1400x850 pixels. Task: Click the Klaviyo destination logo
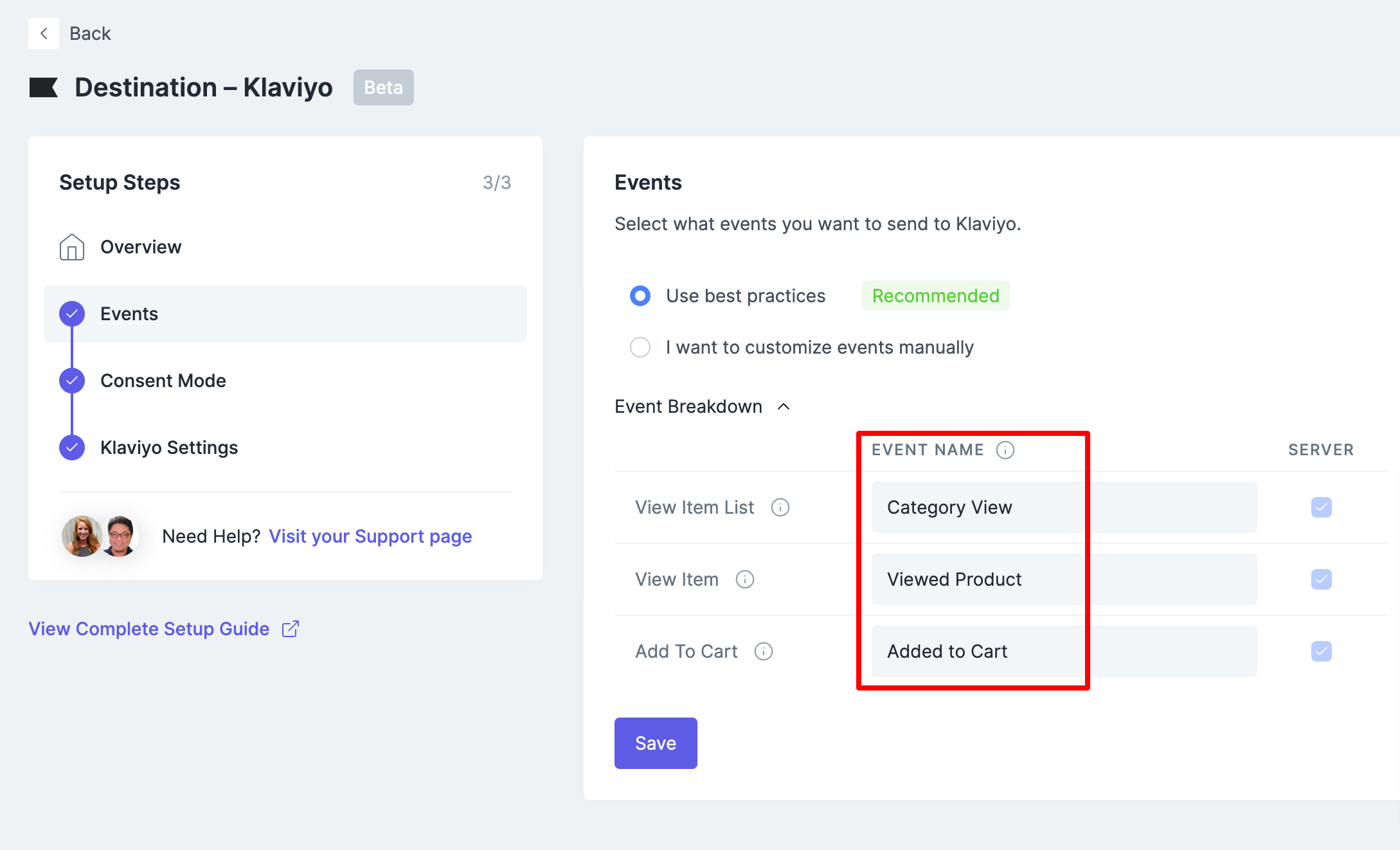[x=43, y=87]
